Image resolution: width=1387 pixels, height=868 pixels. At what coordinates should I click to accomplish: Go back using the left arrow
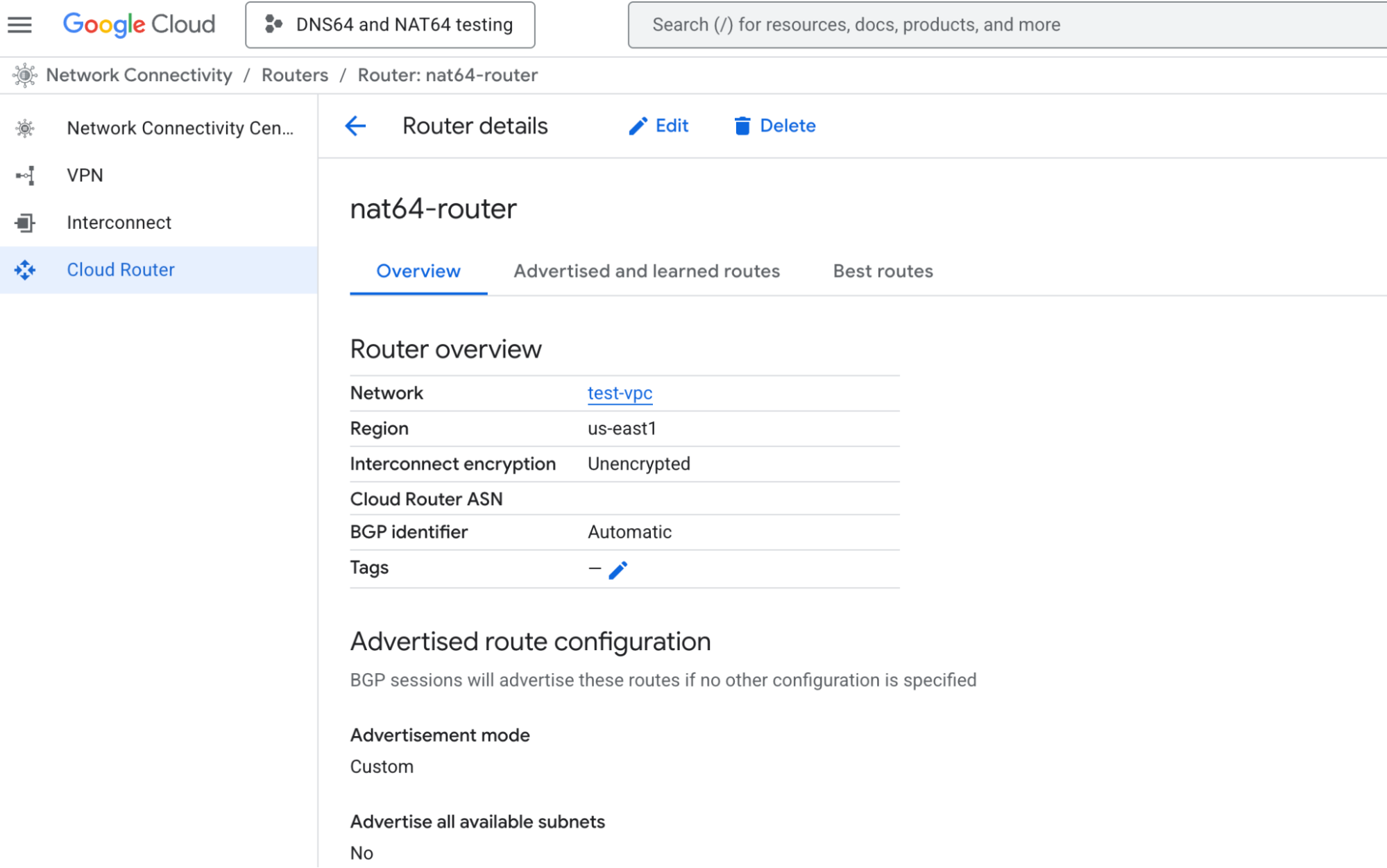click(x=355, y=126)
